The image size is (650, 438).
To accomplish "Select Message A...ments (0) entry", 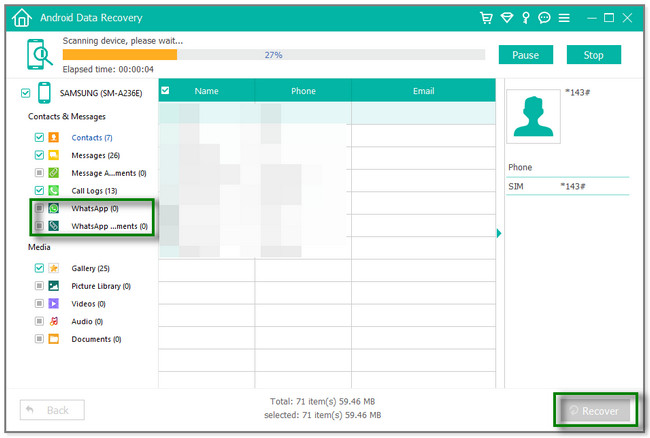I will 109,173.
